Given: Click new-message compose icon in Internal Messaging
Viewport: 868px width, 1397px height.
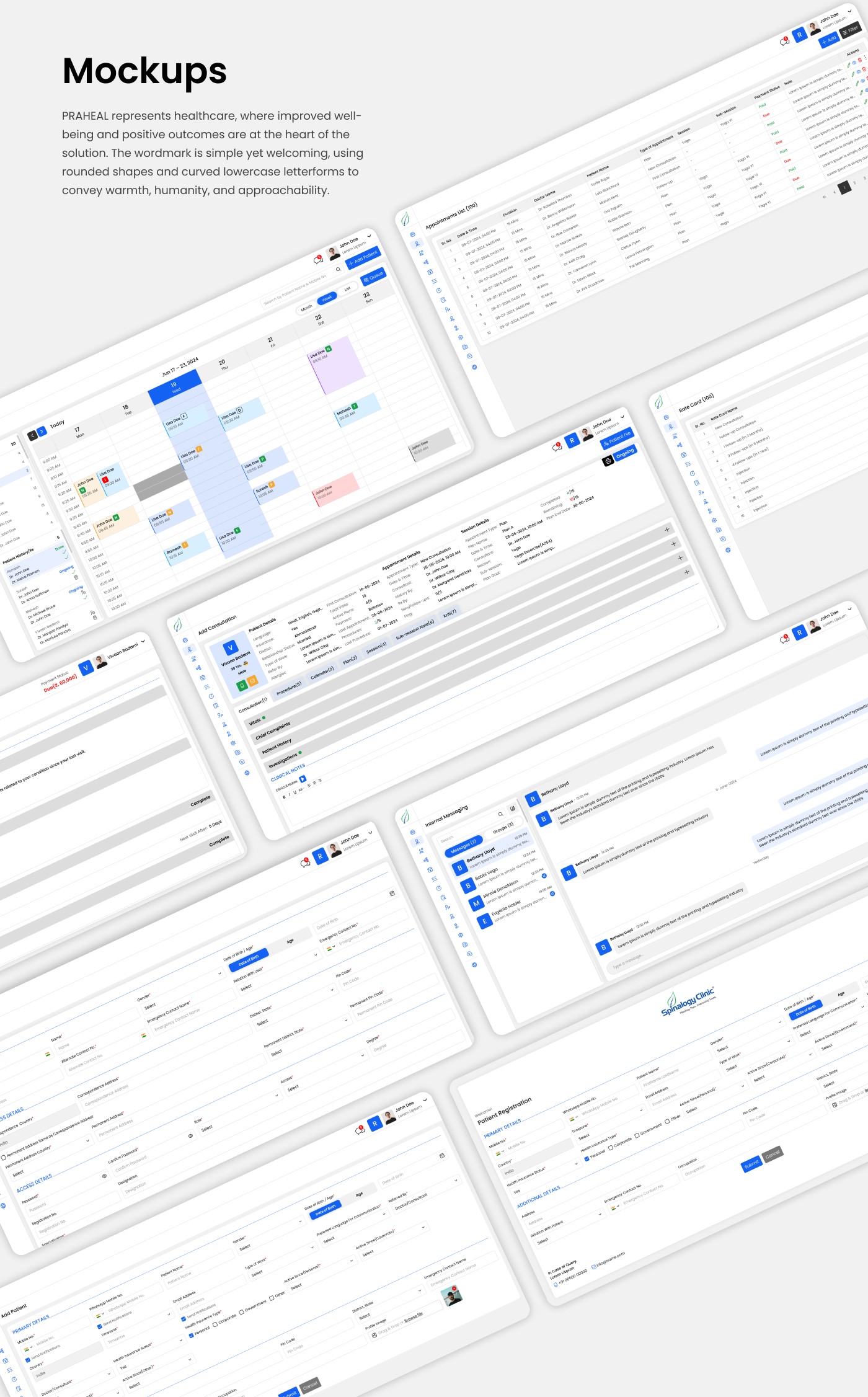Looking at the screenshot, I should 513,809.
